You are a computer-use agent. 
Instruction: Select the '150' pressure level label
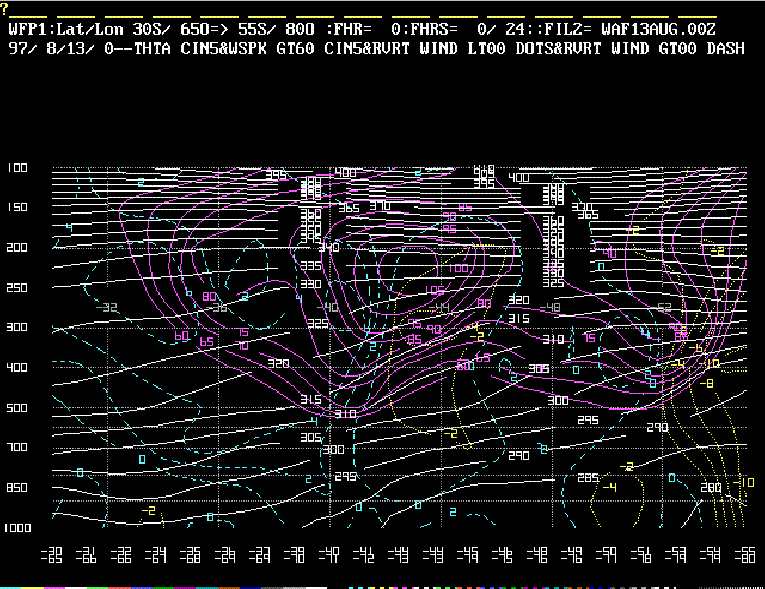click(x=17, y=207)
